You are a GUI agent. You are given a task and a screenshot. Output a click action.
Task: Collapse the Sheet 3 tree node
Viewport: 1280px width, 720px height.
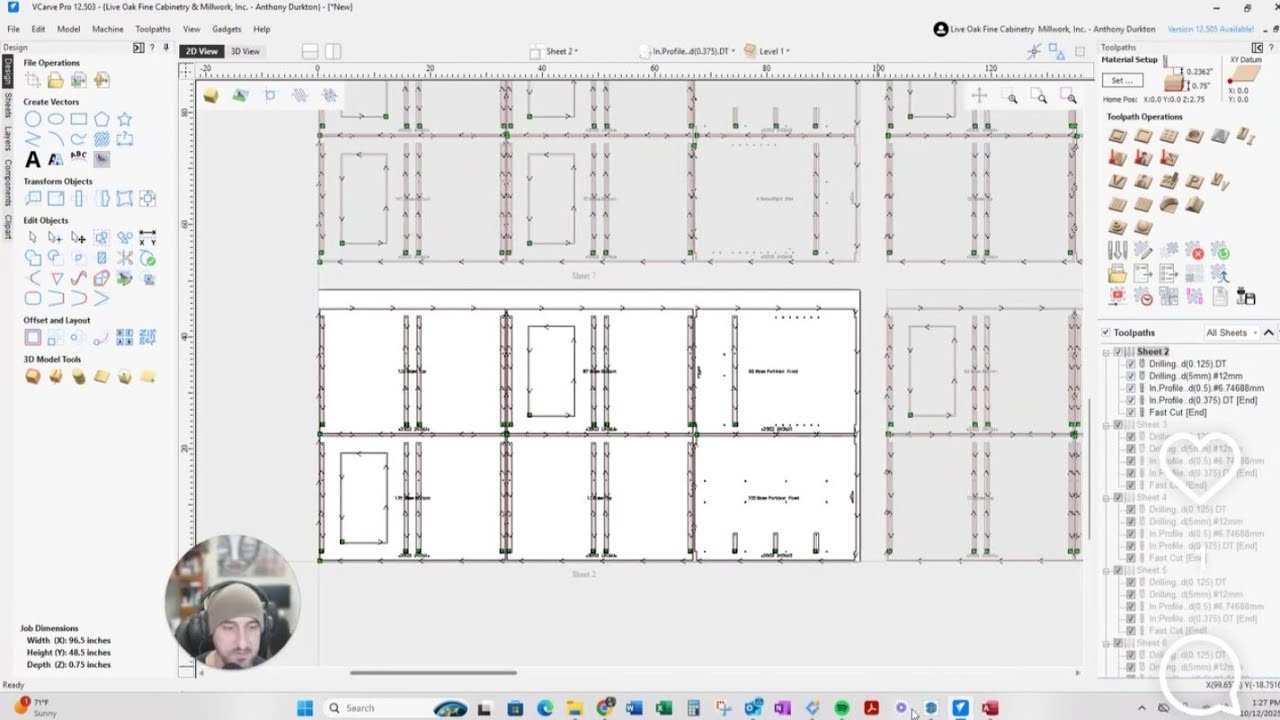[1107, 425]
